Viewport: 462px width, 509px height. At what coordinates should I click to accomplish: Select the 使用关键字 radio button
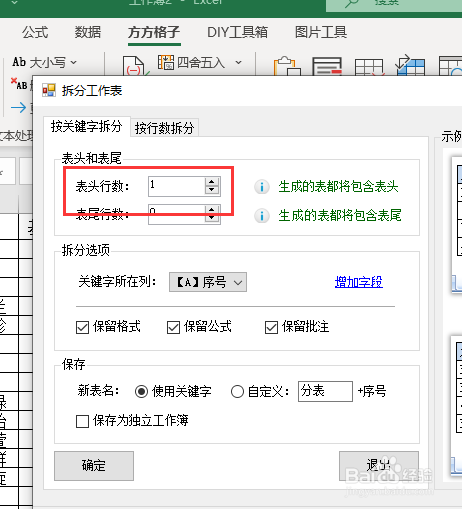(x=141, y=391)
